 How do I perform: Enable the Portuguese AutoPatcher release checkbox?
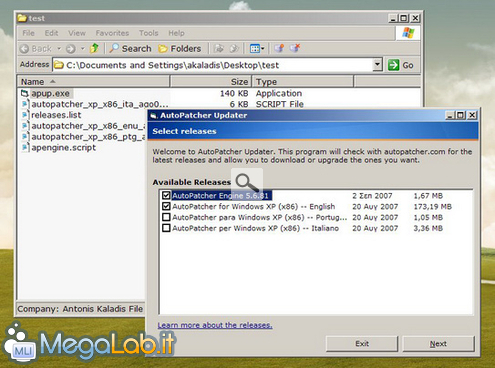pos(166,217)
